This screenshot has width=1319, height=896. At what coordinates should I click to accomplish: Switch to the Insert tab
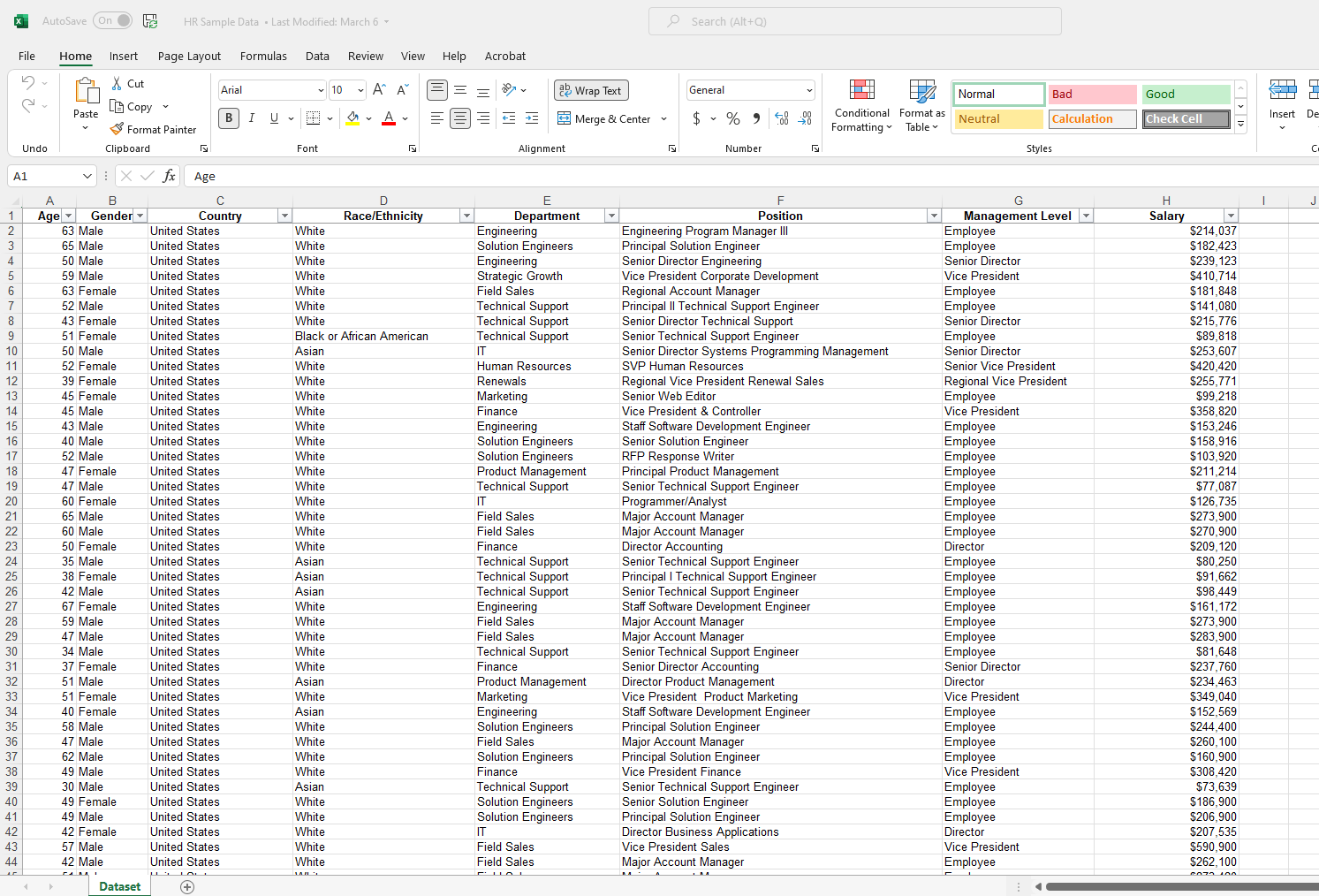[x=124, y=56]
